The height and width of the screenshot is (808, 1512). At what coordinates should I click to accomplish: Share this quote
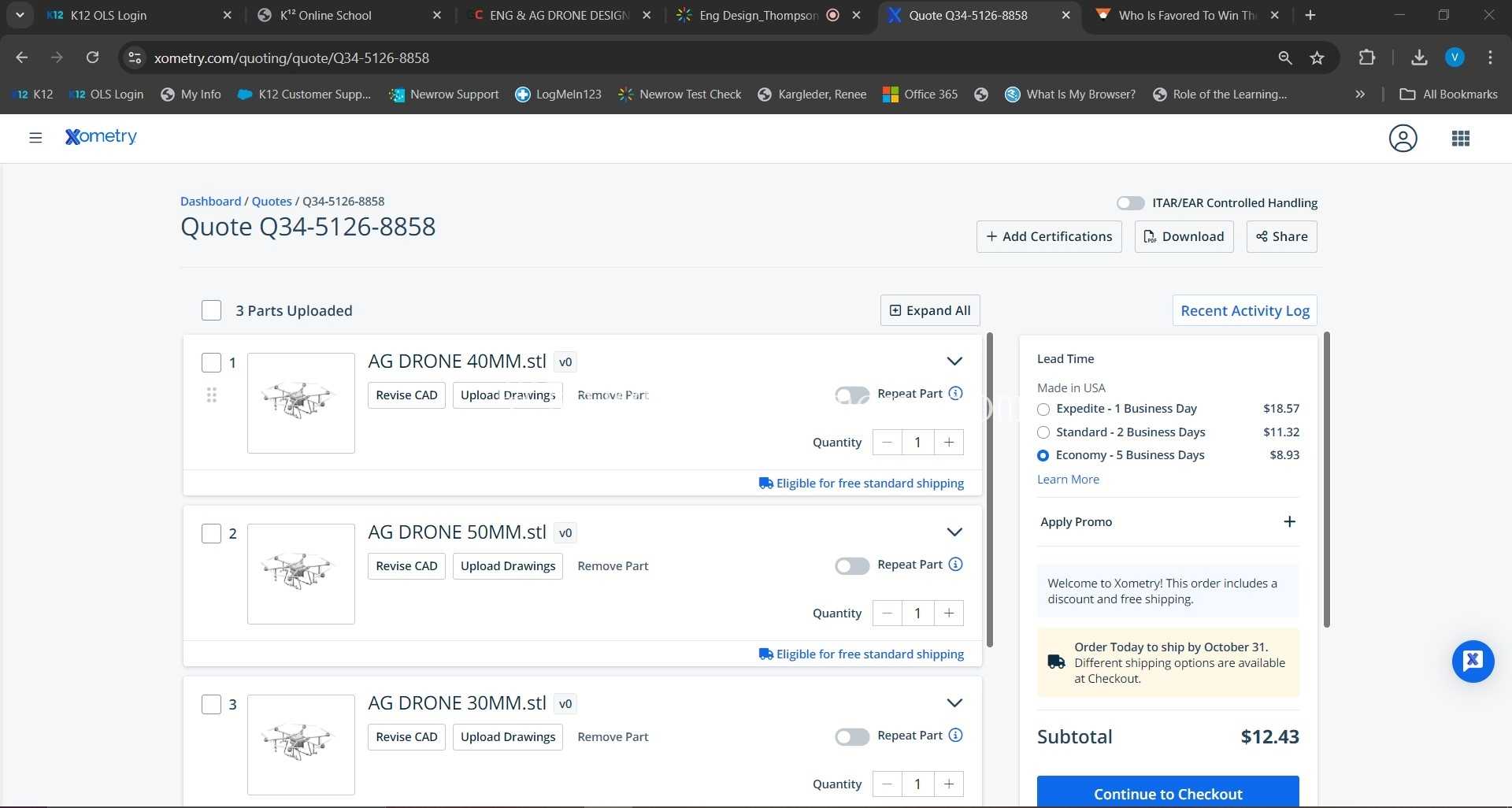1281,237
